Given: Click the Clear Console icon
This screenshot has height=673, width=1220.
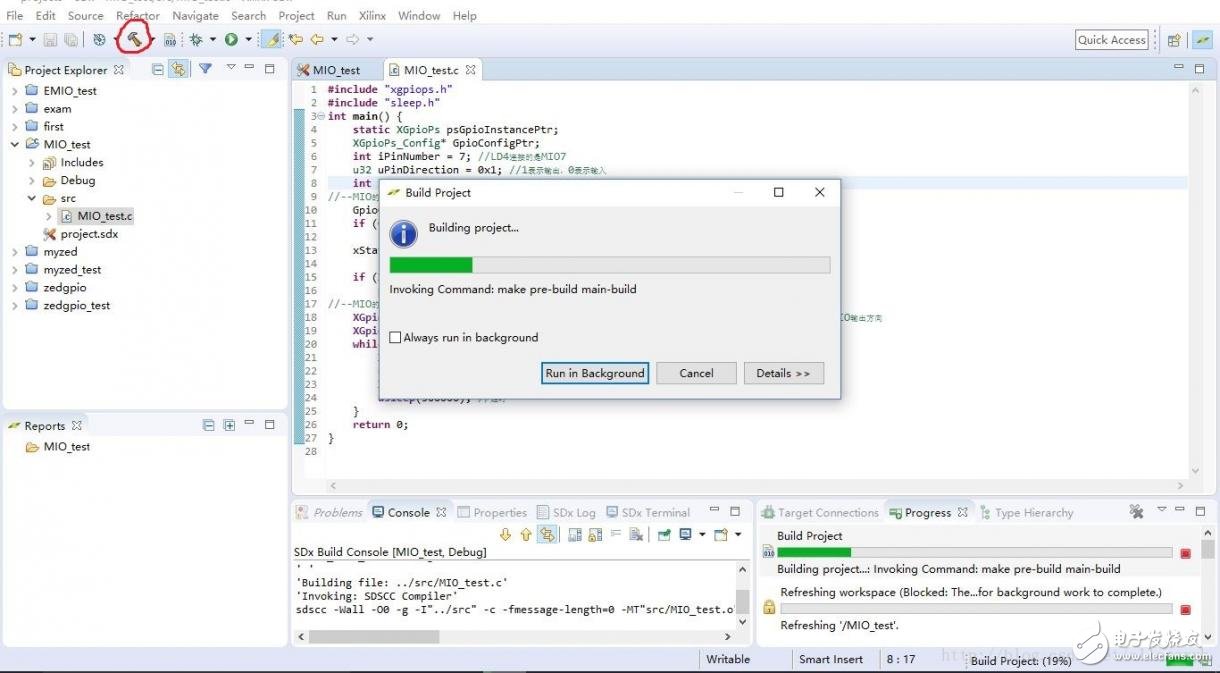Looking at the screenshot, I should coord(636,535).
